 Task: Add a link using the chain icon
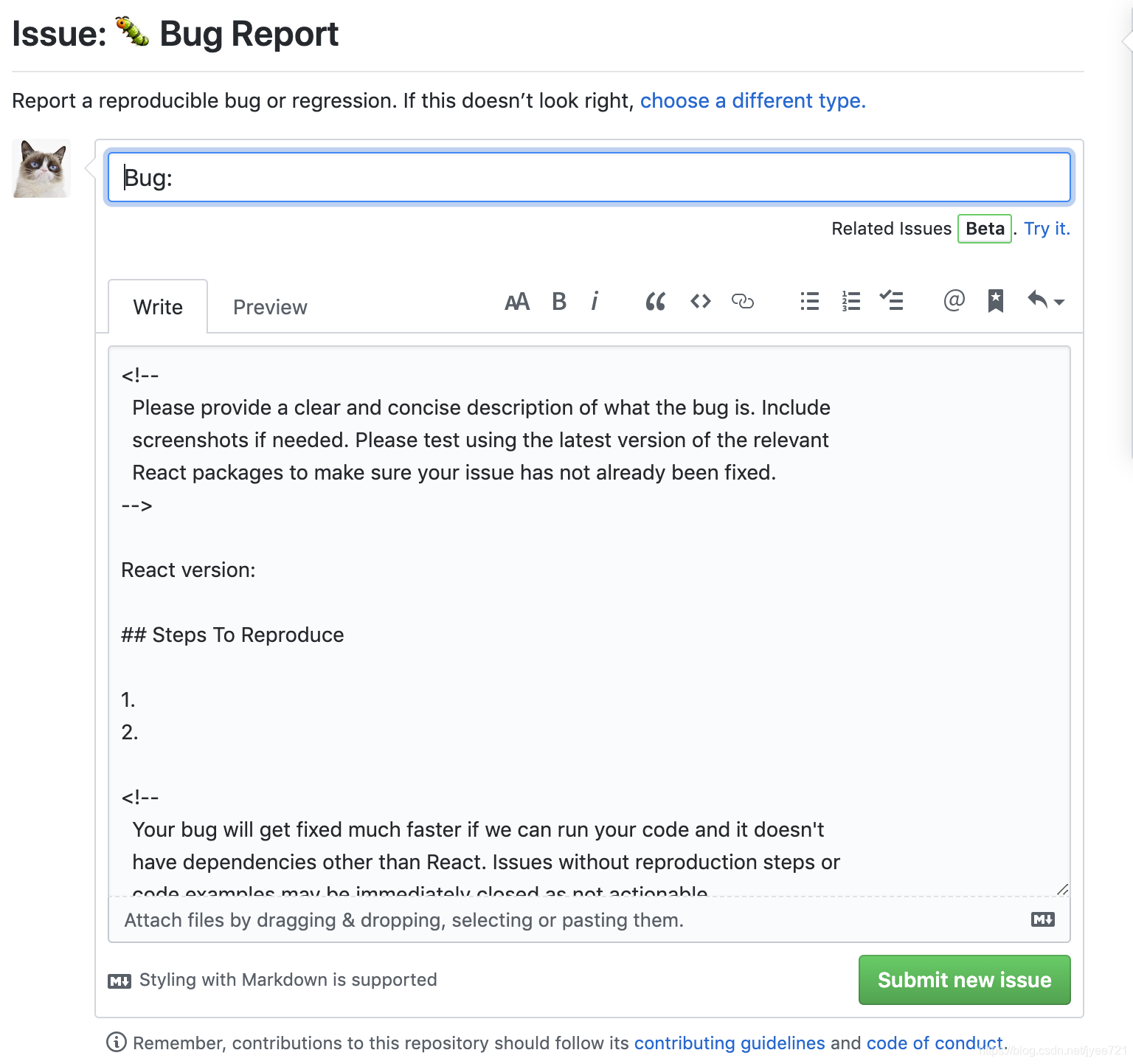pos(743,301)
